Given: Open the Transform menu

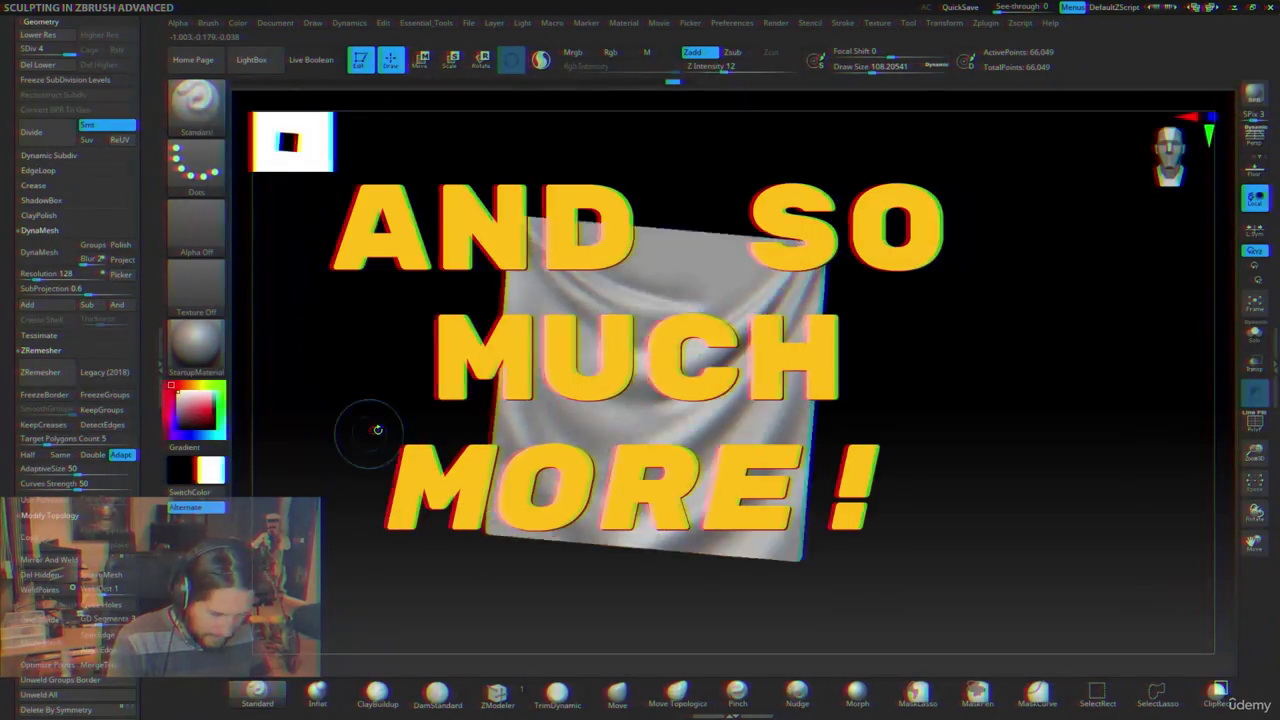Looking at the screenshot, I should click(x=944, y=22).
